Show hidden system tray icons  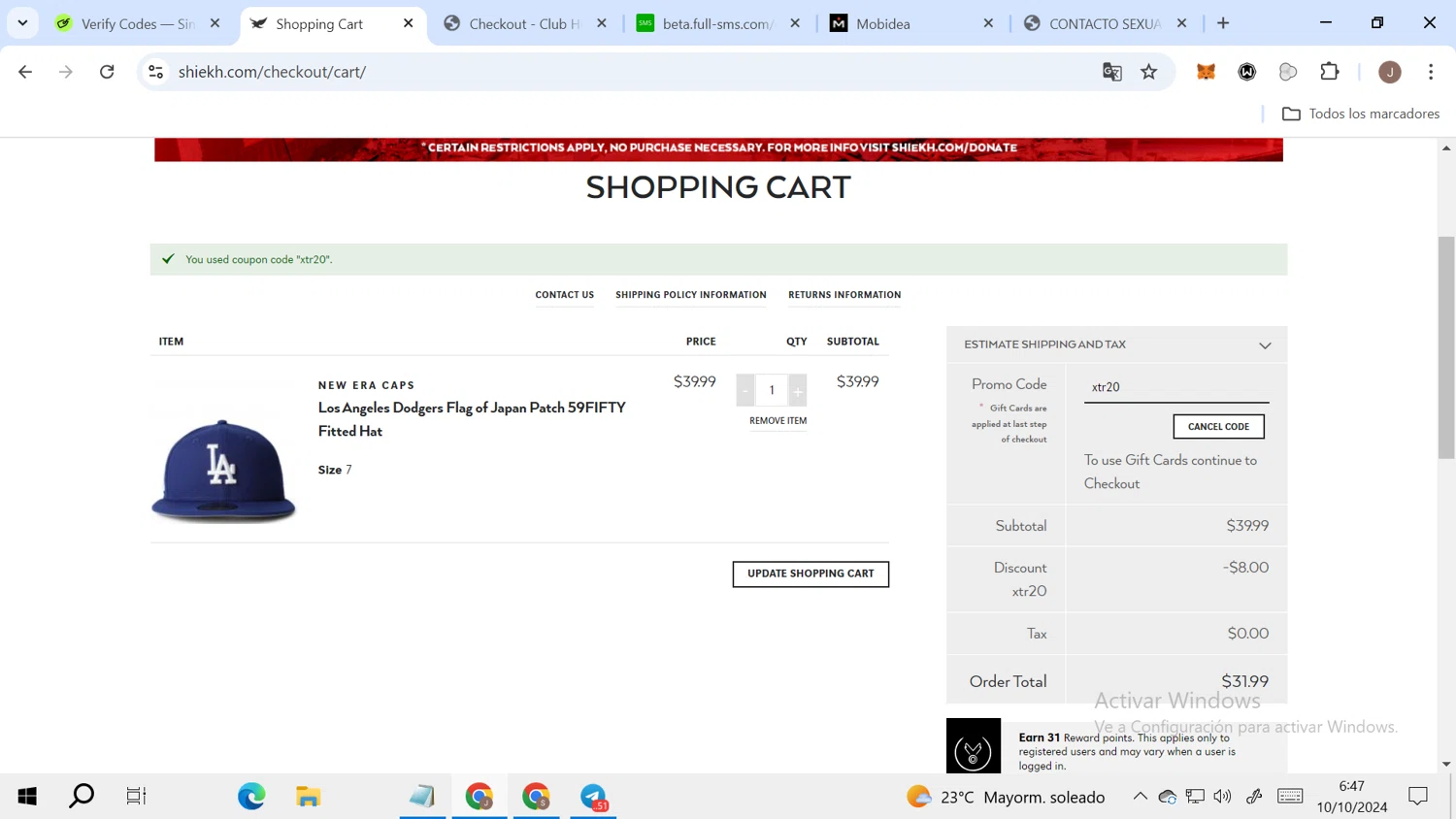(x=1140, y=797)
